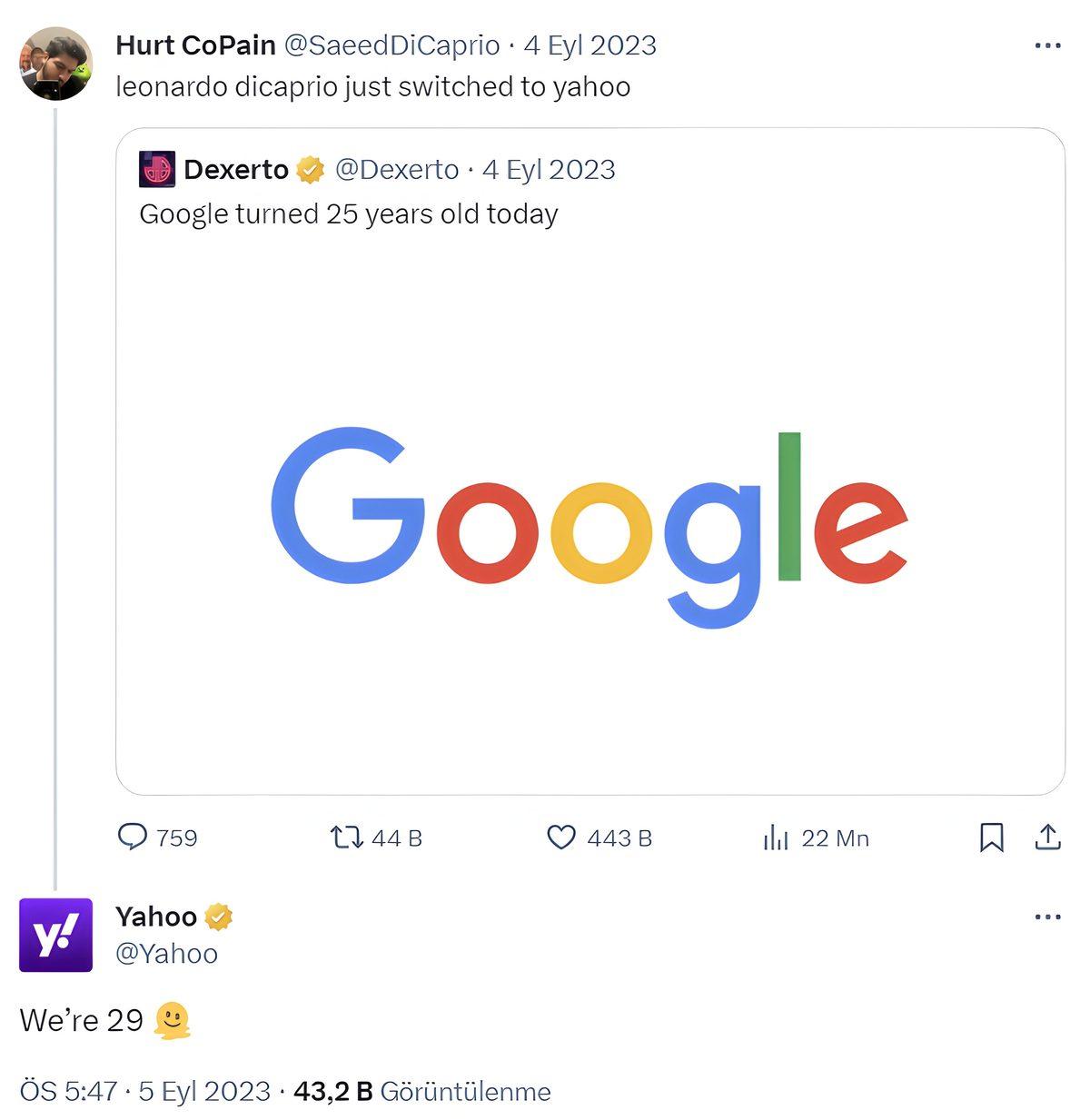Open more options for Yahoo tweet
Screen dimensions: 1090x1120
pyautogui.click(x=1047, y=917)
